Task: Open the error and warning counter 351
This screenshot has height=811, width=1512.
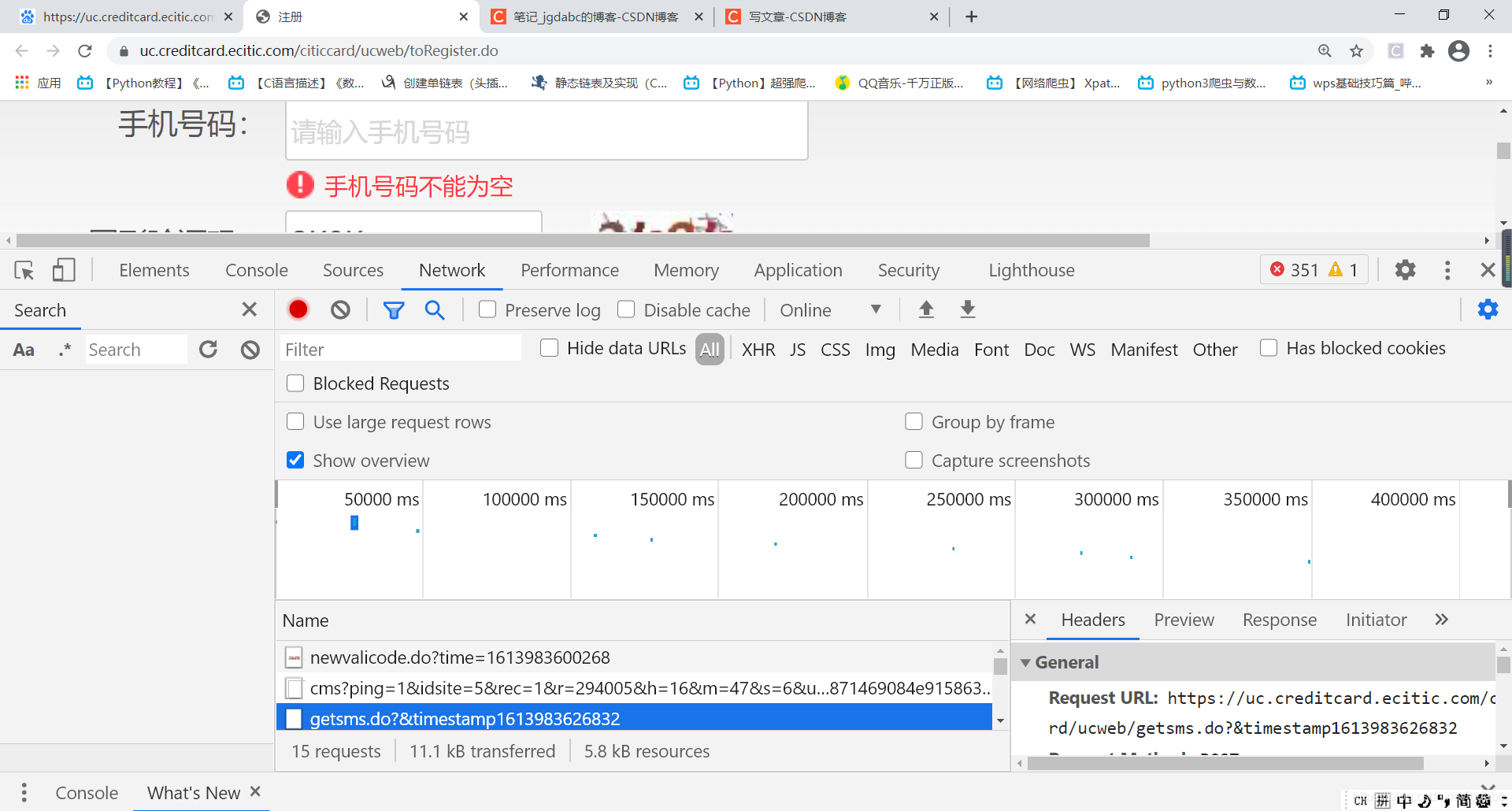Action: (x=1314, y=270)
